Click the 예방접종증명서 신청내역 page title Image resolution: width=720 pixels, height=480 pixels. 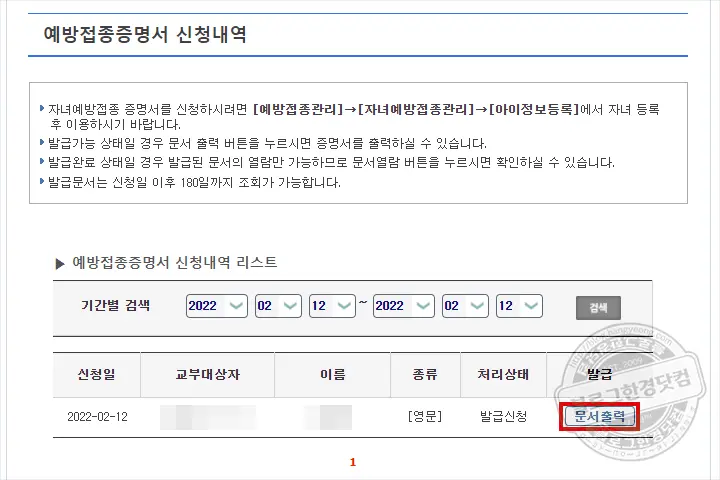[145, 34]
